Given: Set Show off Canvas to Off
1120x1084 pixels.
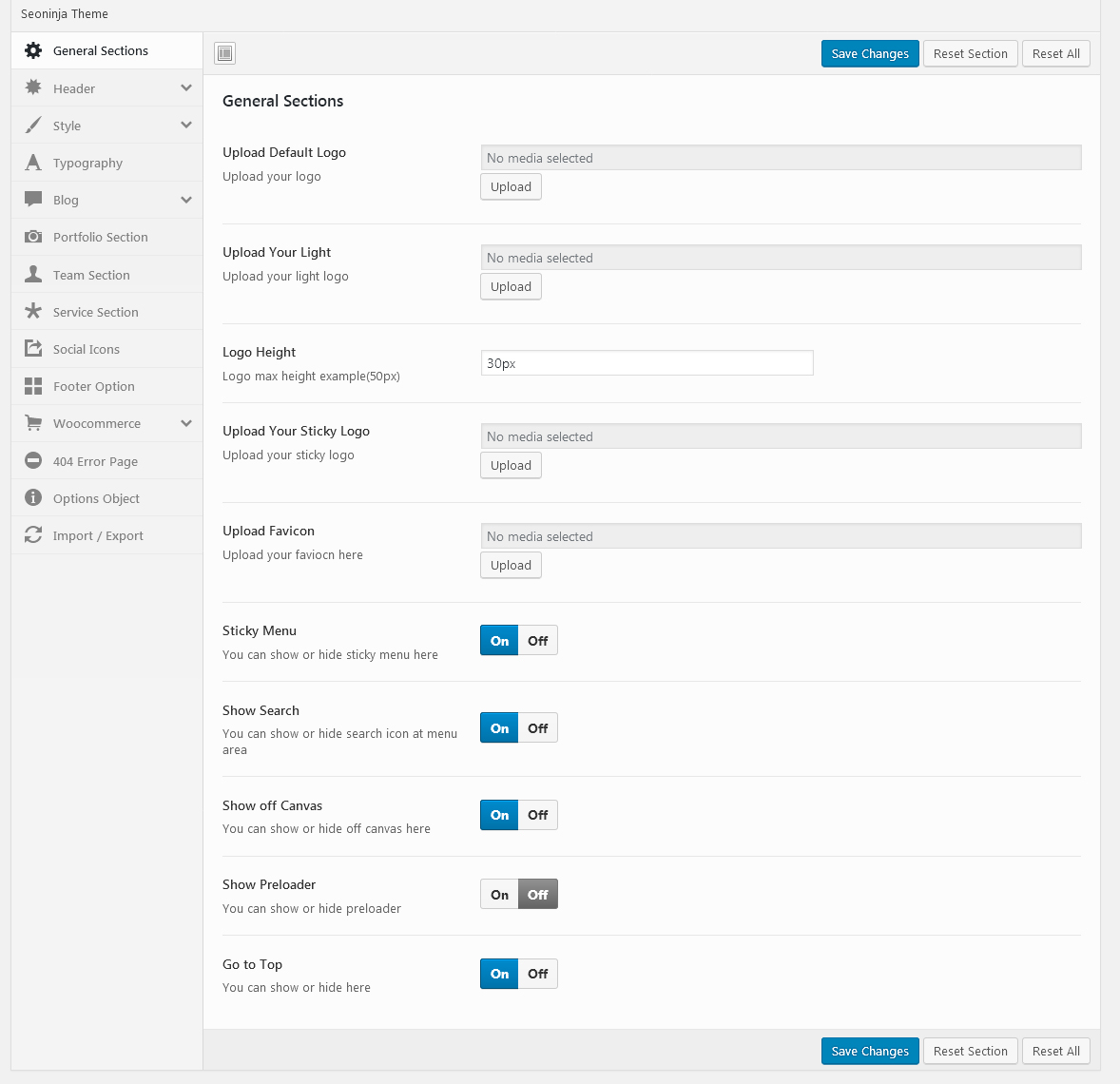Looking at the screenshot, I should (538, 815).
